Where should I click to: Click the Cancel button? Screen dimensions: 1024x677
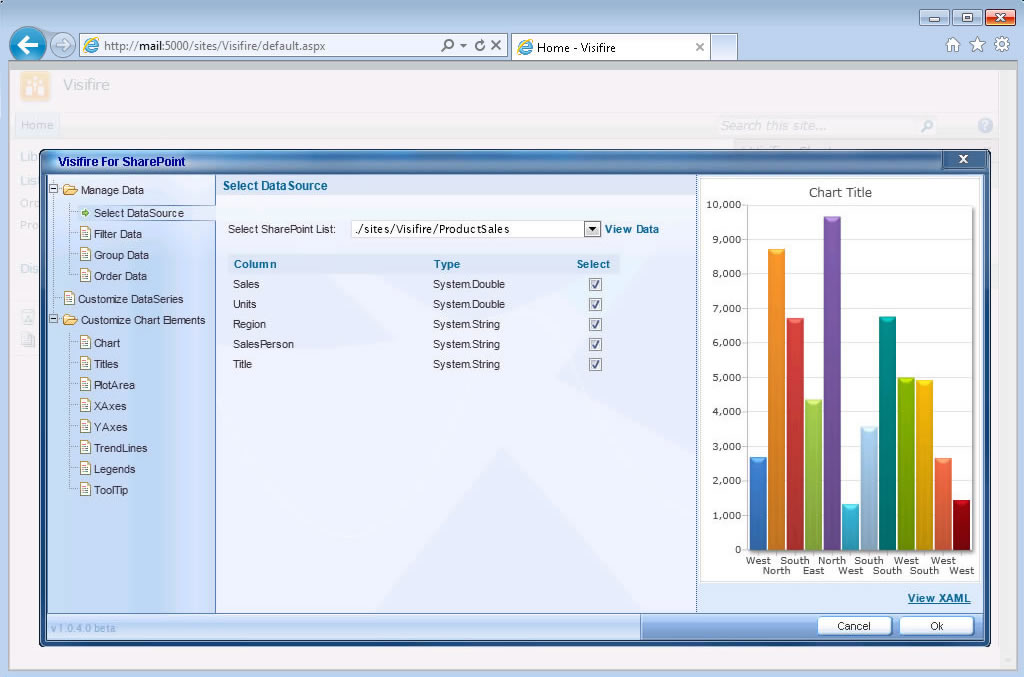(x=854, y=626)
